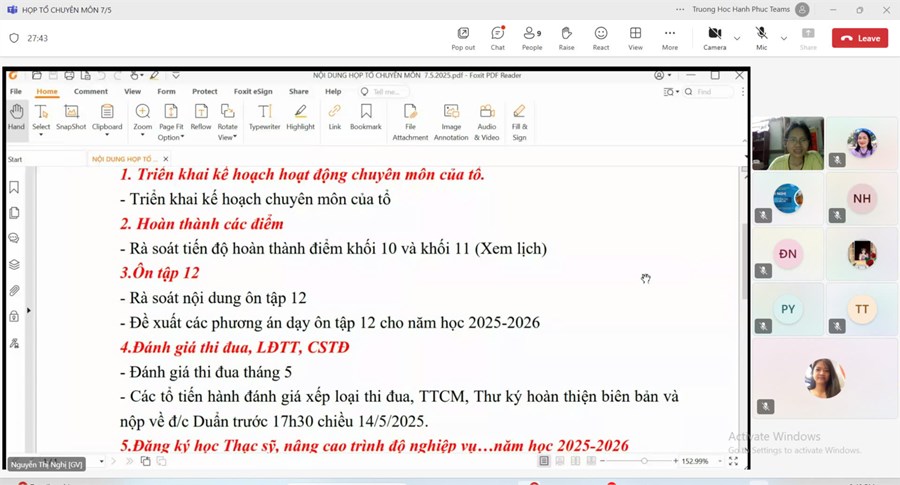
Task: Show the People participants list
Action: click(x=532, y=37)
